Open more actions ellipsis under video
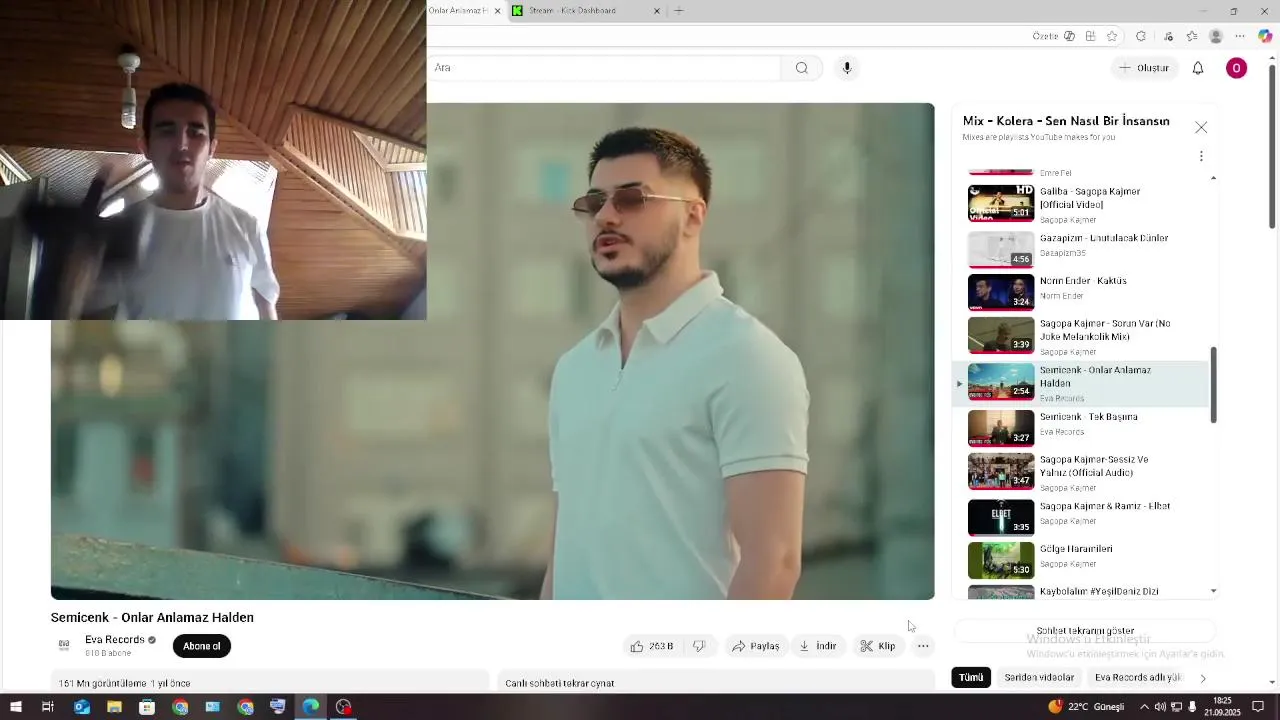The width and height of the screenshot is (1280, 720). 923,646
